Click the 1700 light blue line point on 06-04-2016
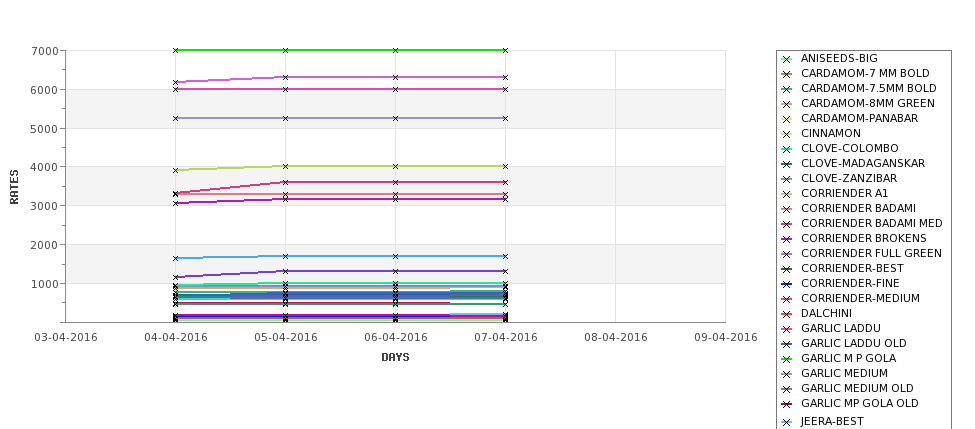 tap(395, 256)
